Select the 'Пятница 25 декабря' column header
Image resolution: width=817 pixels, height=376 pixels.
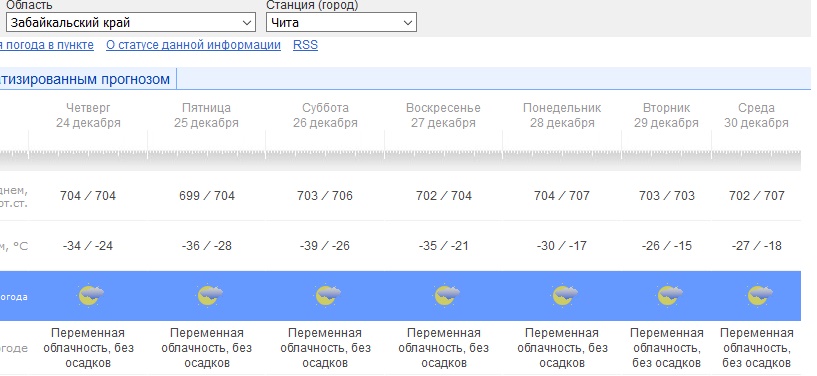pos(206,116)
